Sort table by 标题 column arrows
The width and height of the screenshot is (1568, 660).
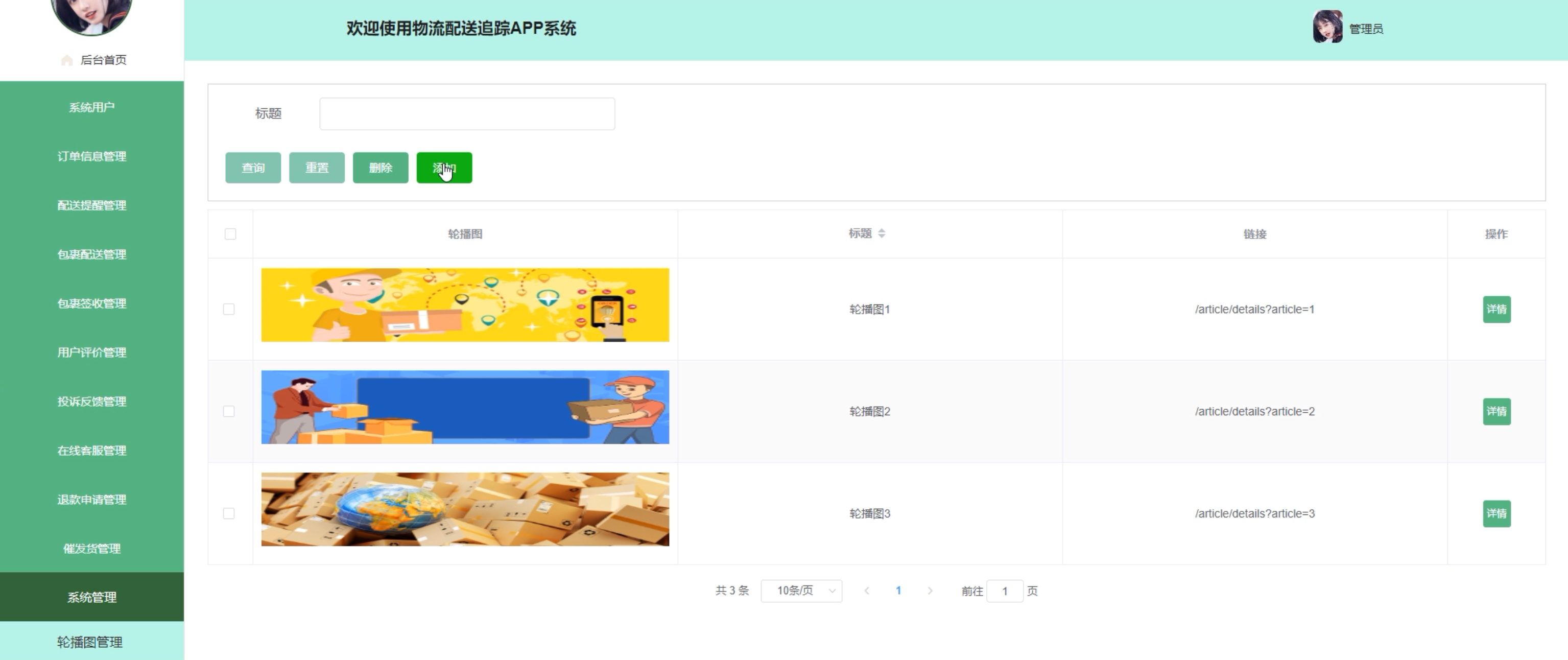click(882, 233)
